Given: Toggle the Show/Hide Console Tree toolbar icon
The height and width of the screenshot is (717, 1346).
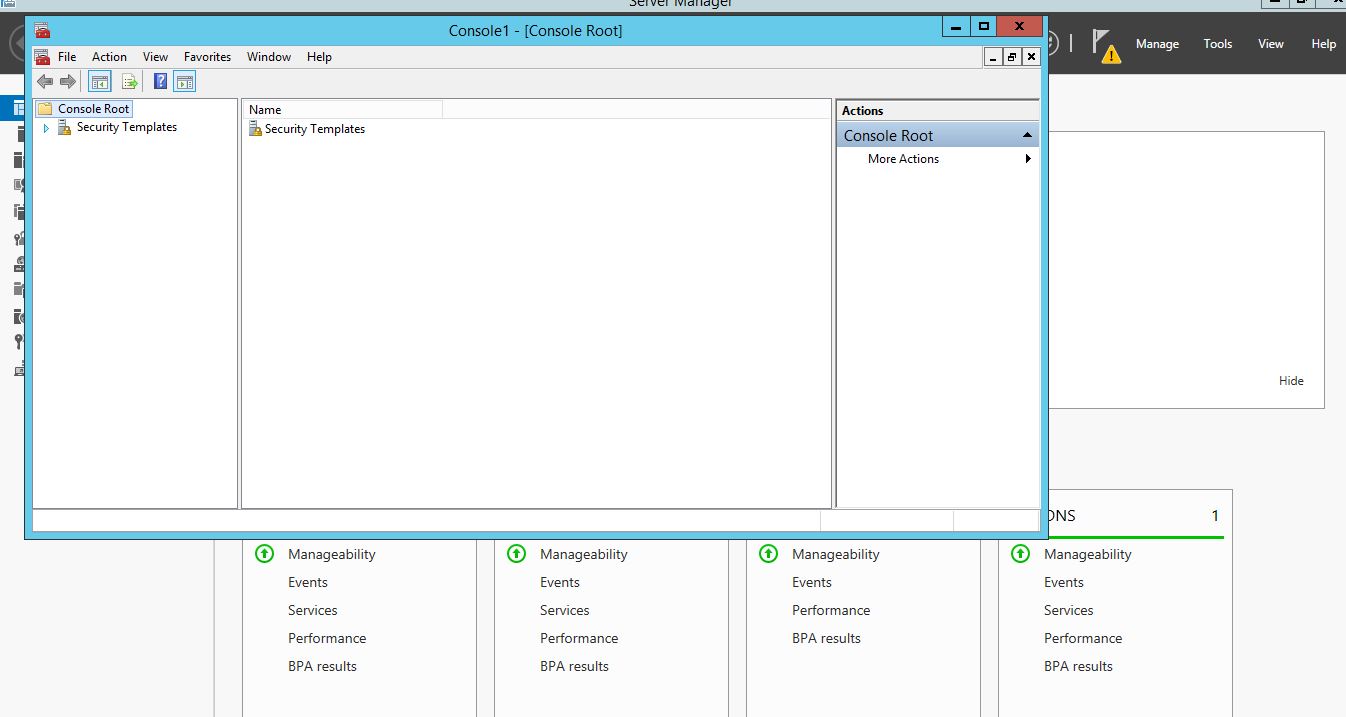Looking at the screenshot, I should click(x=100, y=82).
